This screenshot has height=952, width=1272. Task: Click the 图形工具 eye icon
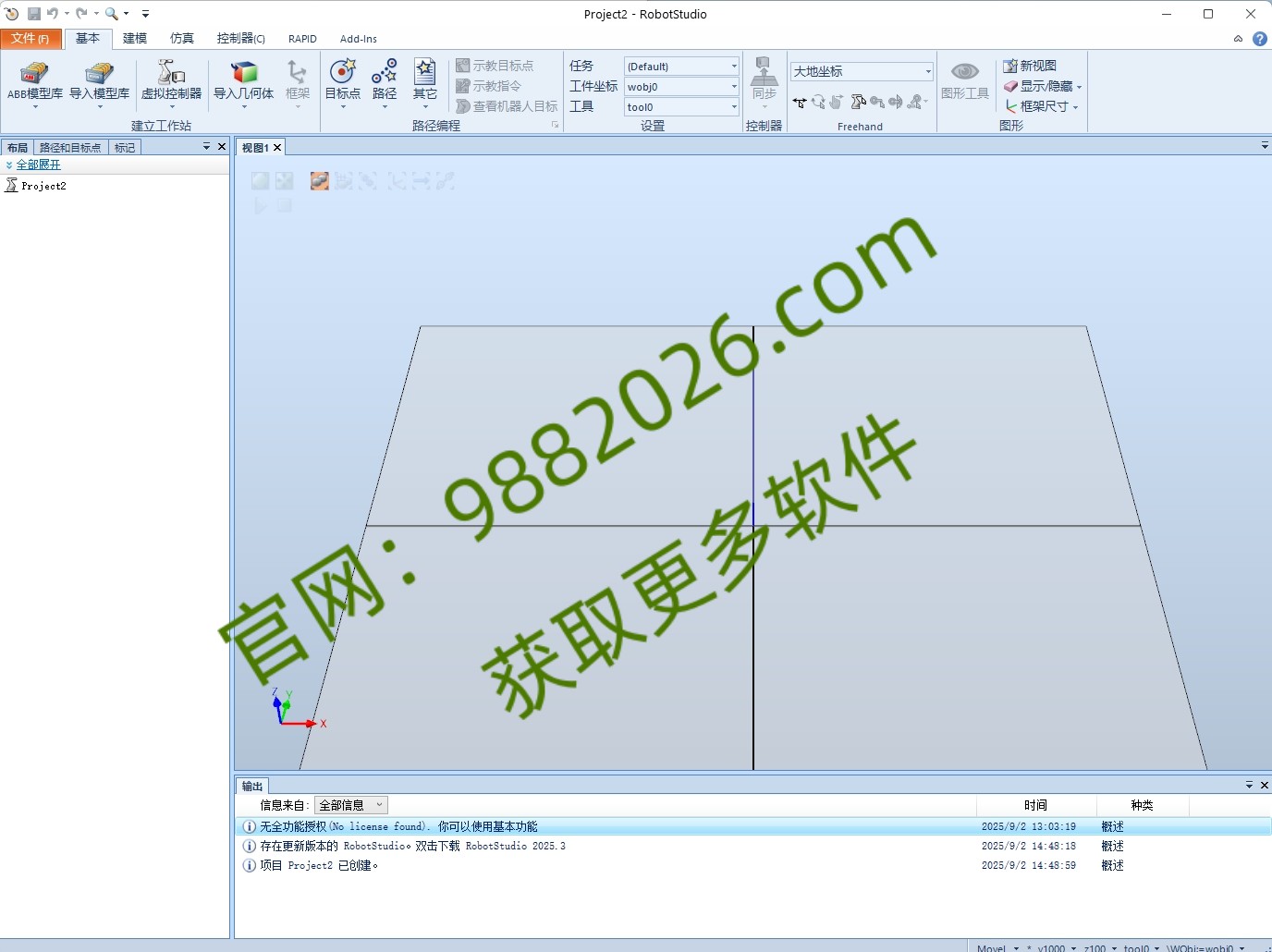point(965,71)
